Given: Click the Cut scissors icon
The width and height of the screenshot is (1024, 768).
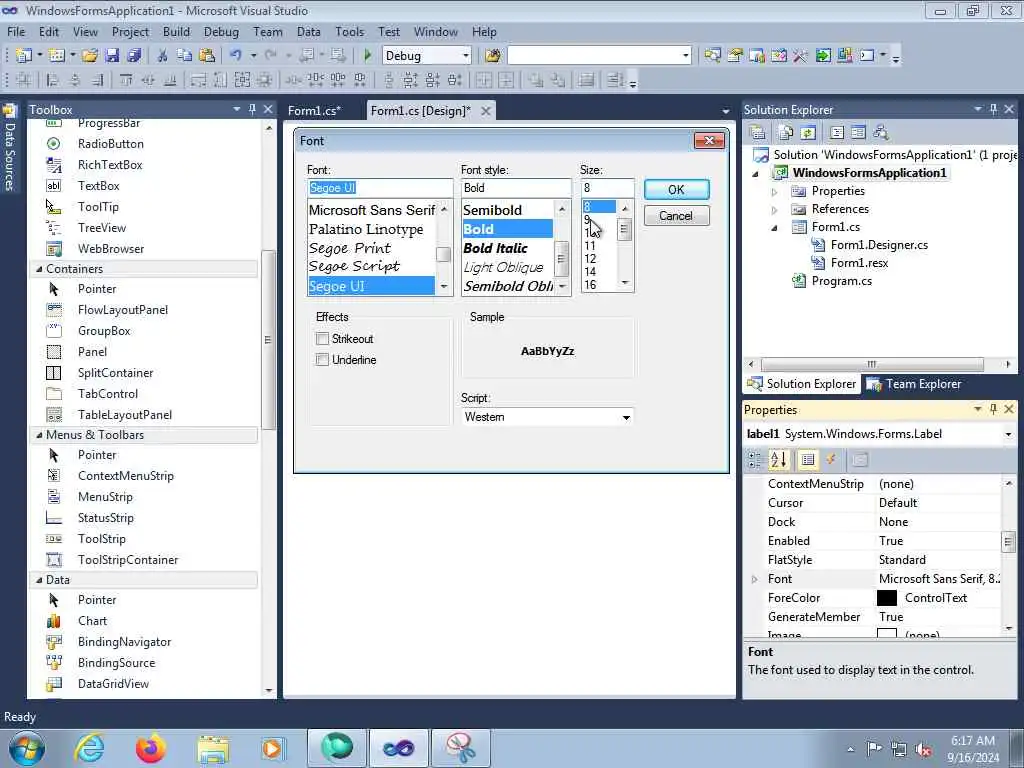Looking at the screenshot, I should click(x=162, y=56).
